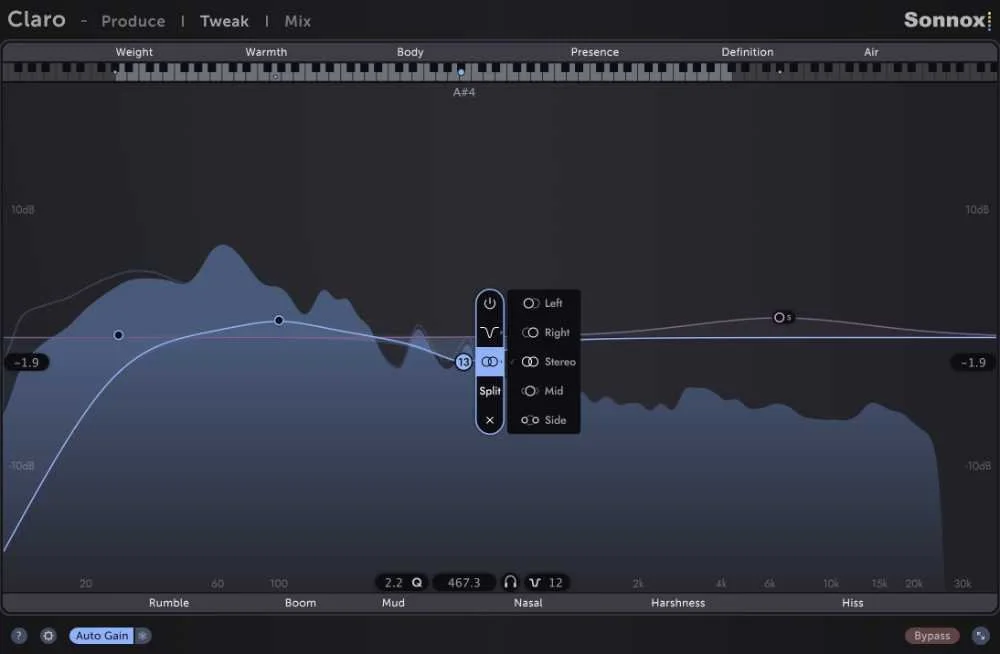Solo the band with the headphones icon

[510, 582]
